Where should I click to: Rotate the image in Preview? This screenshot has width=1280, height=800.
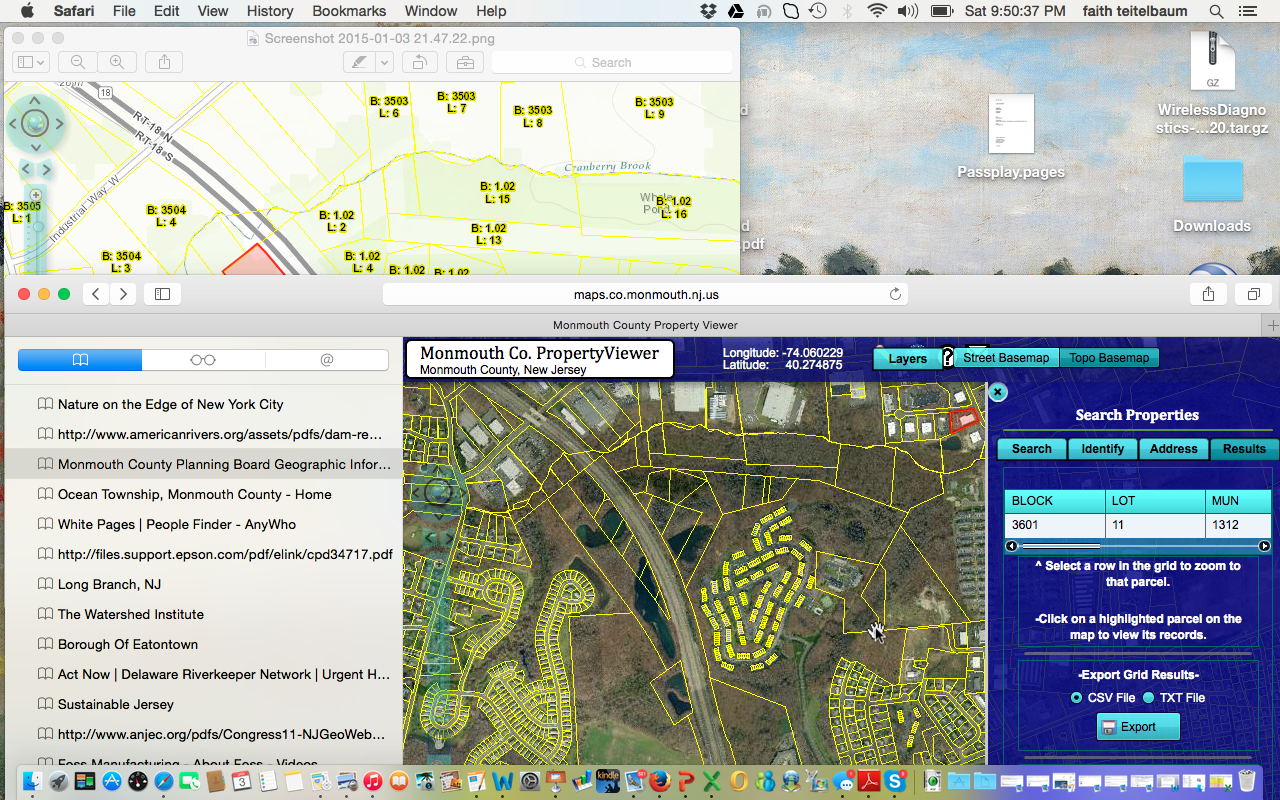tap(420, 62)
